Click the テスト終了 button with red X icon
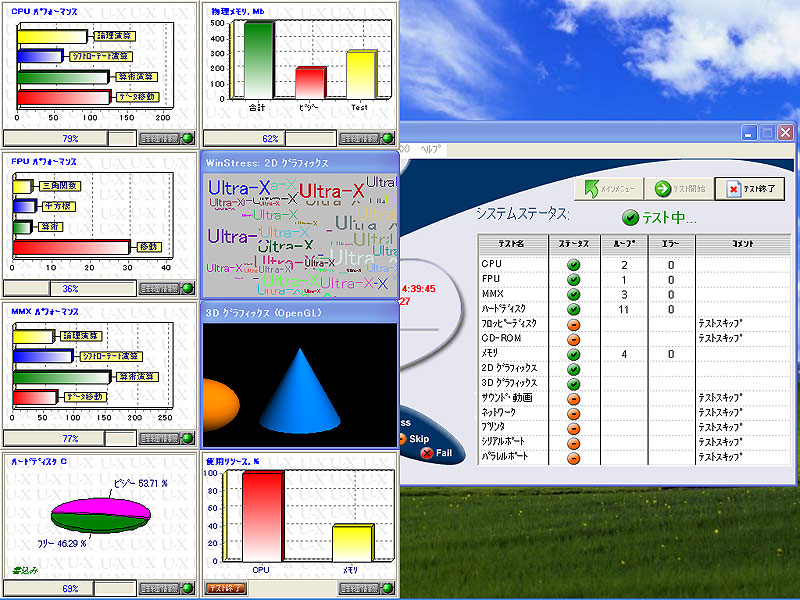 coord(750,188)
